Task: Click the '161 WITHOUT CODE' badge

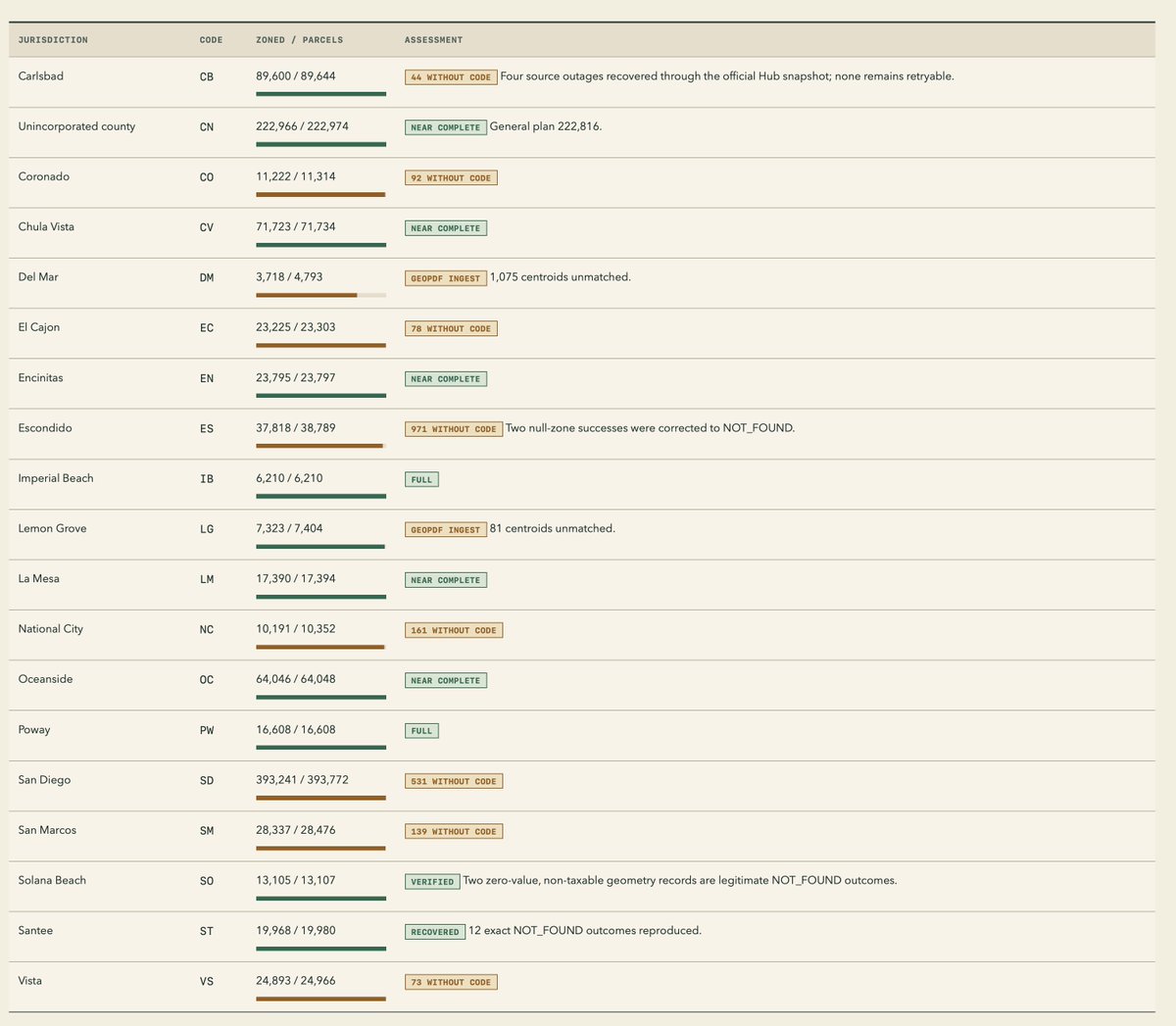Action: point(454,630)
